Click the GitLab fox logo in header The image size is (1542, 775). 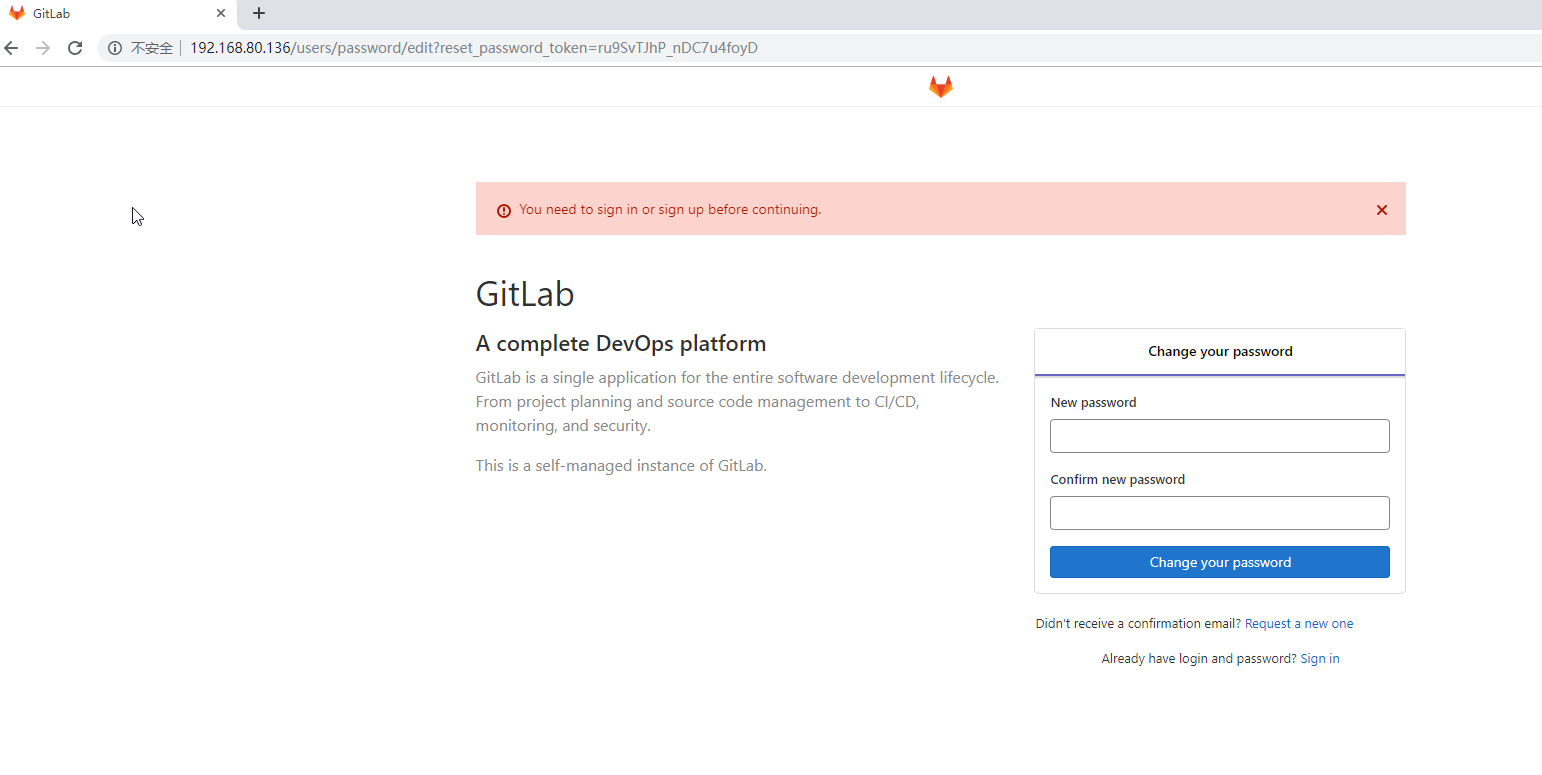point(940,87)
